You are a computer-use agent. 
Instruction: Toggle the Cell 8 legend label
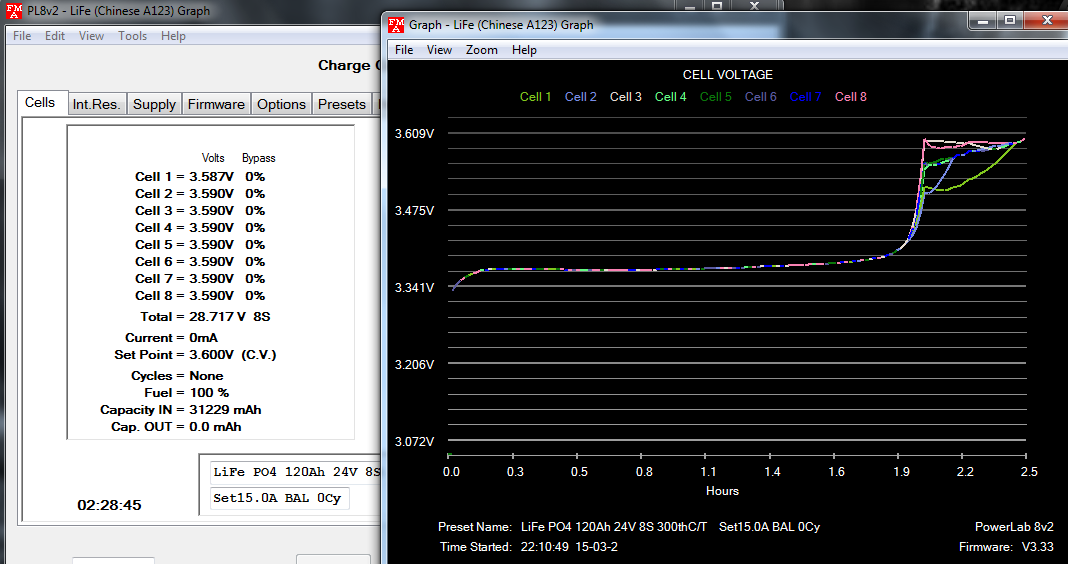(851, 97)
